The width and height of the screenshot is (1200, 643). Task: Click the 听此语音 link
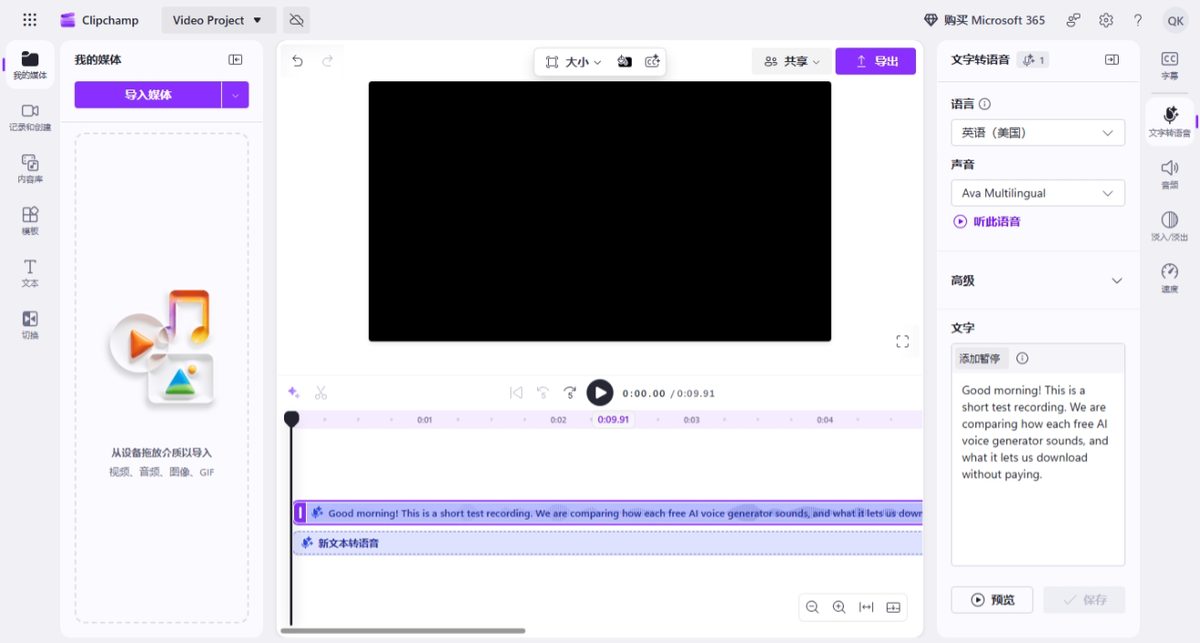click(987, 222)
